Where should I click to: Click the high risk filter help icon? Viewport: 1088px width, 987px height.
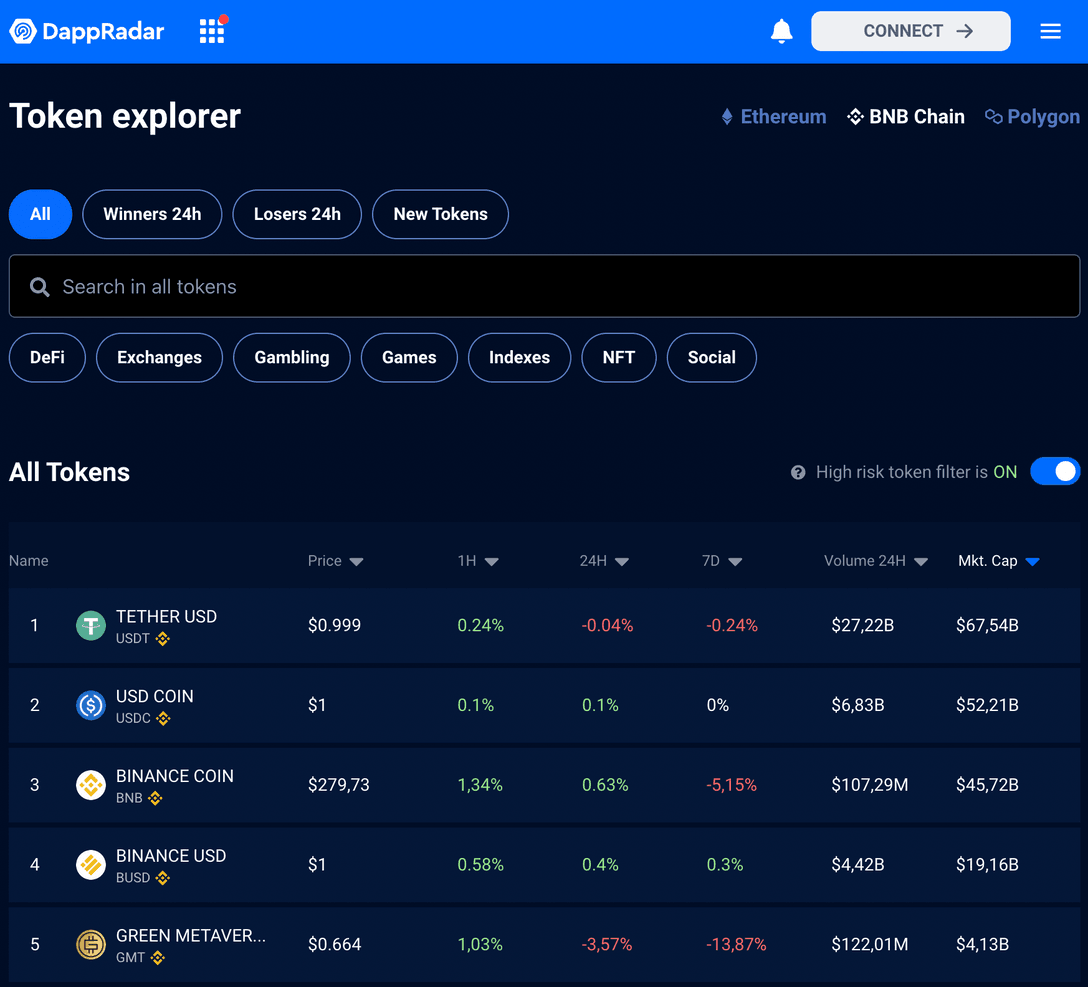point(797,471)
